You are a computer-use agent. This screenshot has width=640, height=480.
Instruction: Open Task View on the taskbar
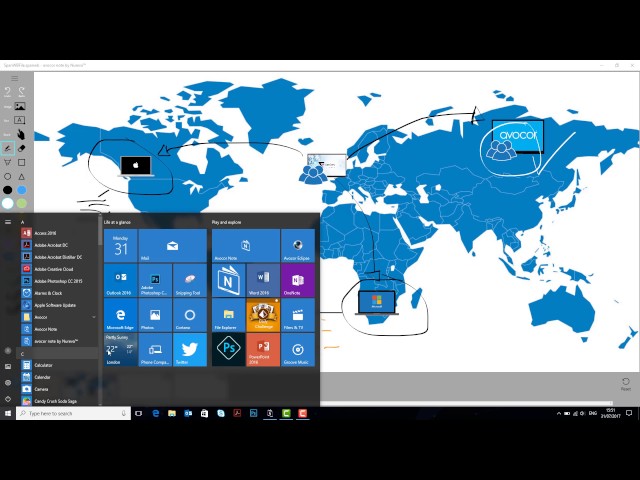pos(138,413)
